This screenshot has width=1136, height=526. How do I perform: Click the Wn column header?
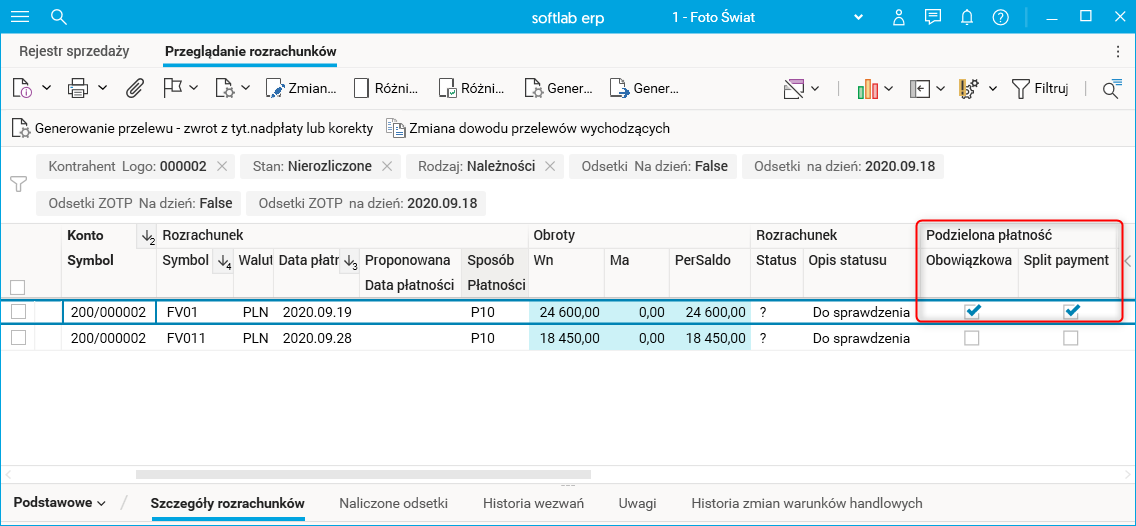pyautogui.click(x=566, y=260)
